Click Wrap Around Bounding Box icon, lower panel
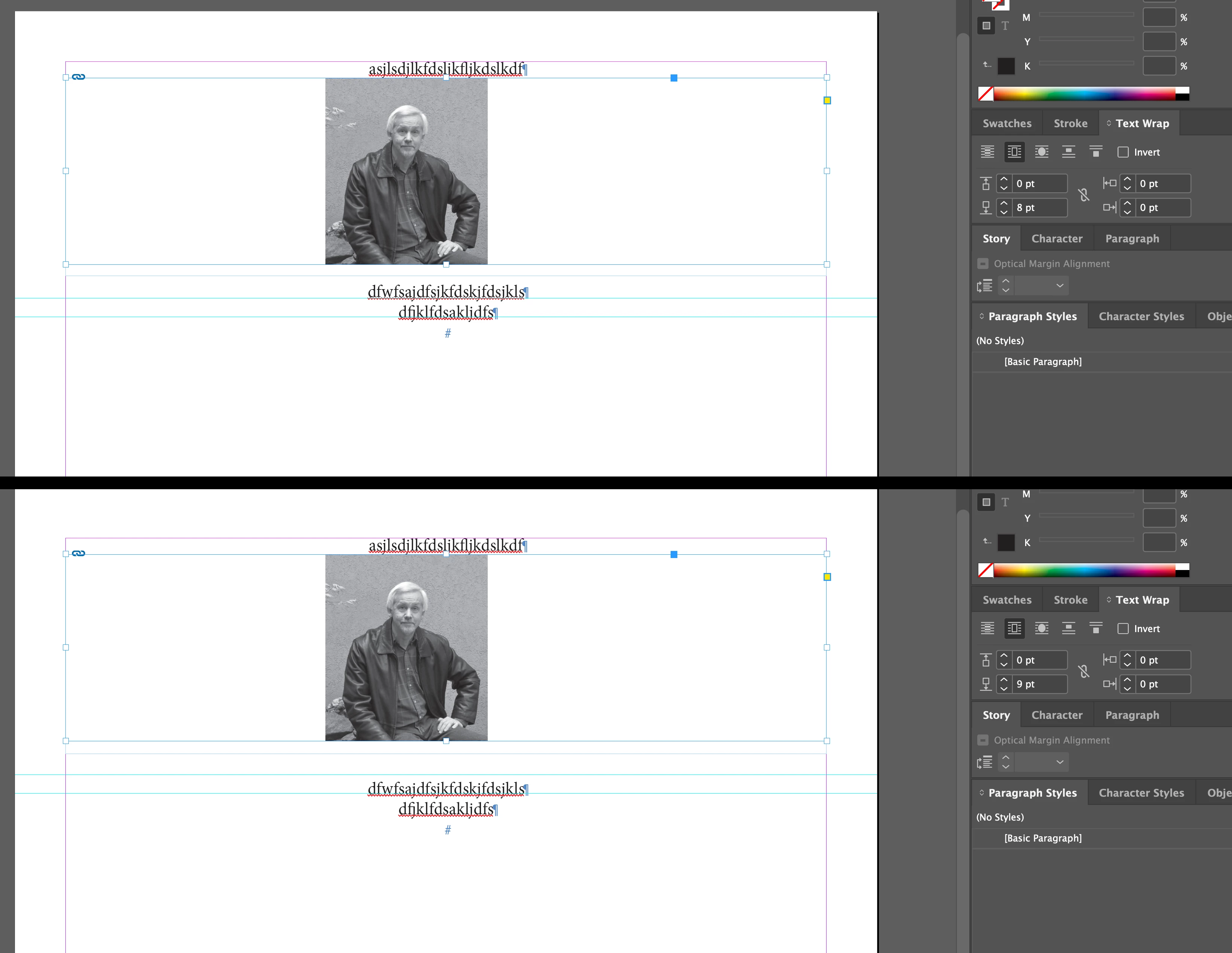 [x=1014, y=628]
